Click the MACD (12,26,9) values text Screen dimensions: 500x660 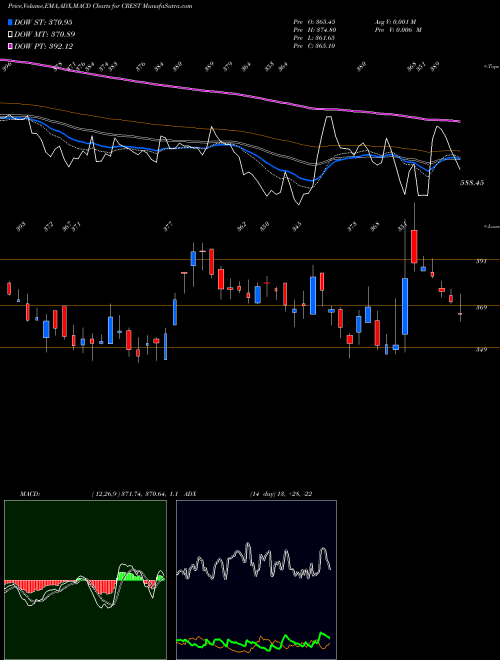coord(136,494)
